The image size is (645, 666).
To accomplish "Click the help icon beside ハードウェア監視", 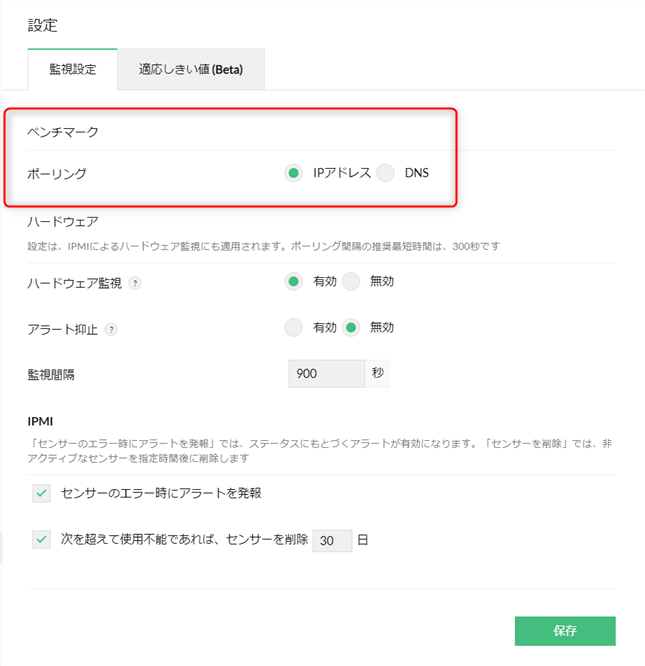I will (136, 283).
